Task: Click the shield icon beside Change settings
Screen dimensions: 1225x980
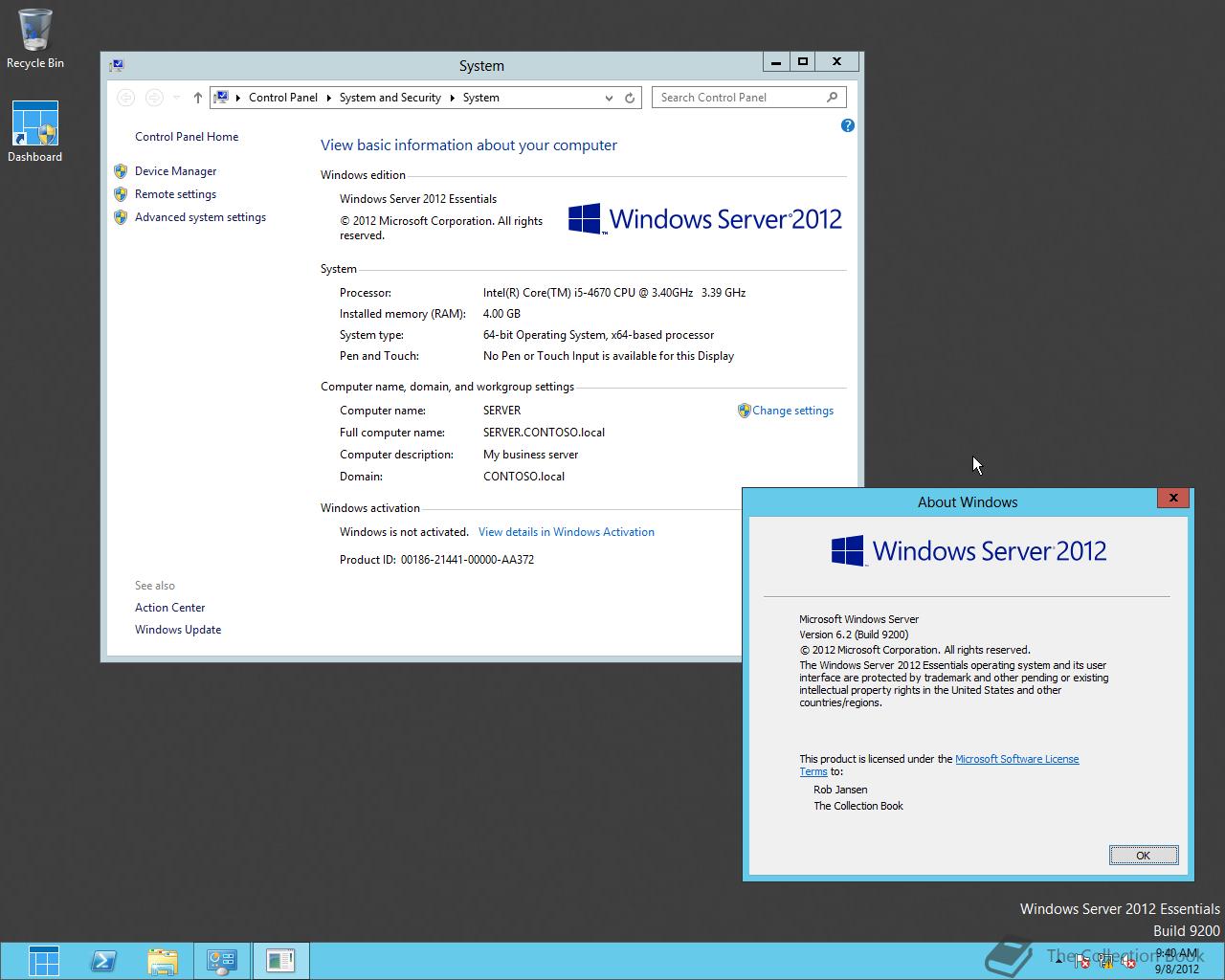Action: click(744, 411)
